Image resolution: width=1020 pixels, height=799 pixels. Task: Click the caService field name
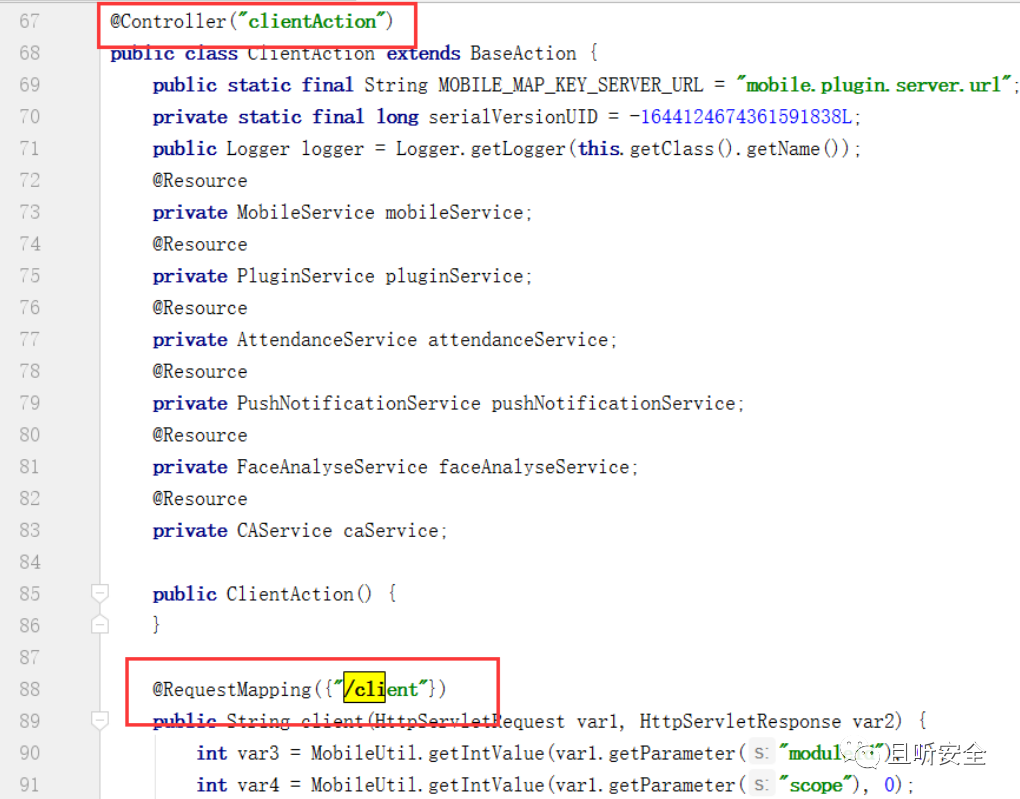tap(391, 532)
